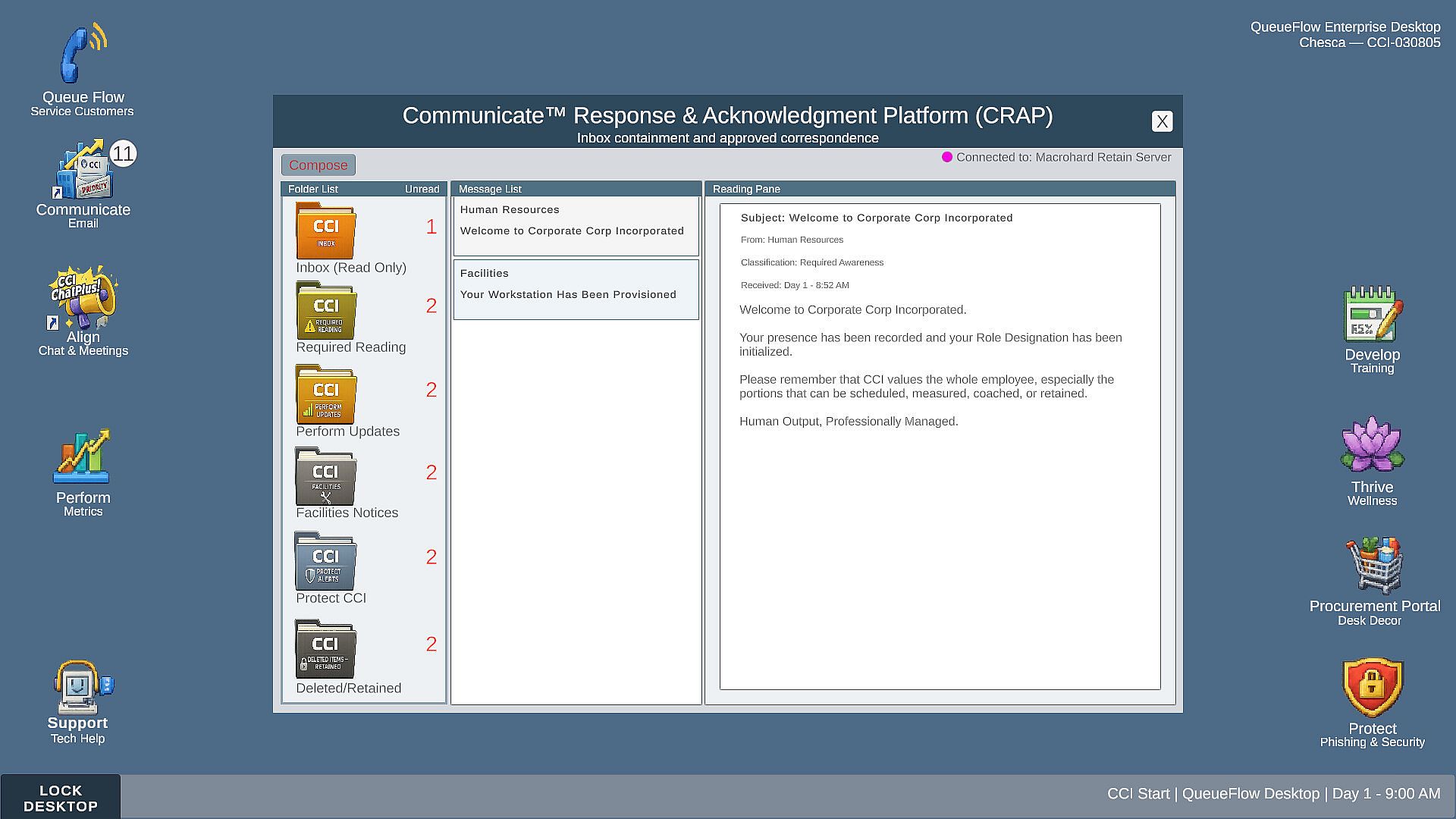The image size is (1456, 819).
Task: Open the Procurement Portal shopping cart icon
Action: pos(1374,566)
